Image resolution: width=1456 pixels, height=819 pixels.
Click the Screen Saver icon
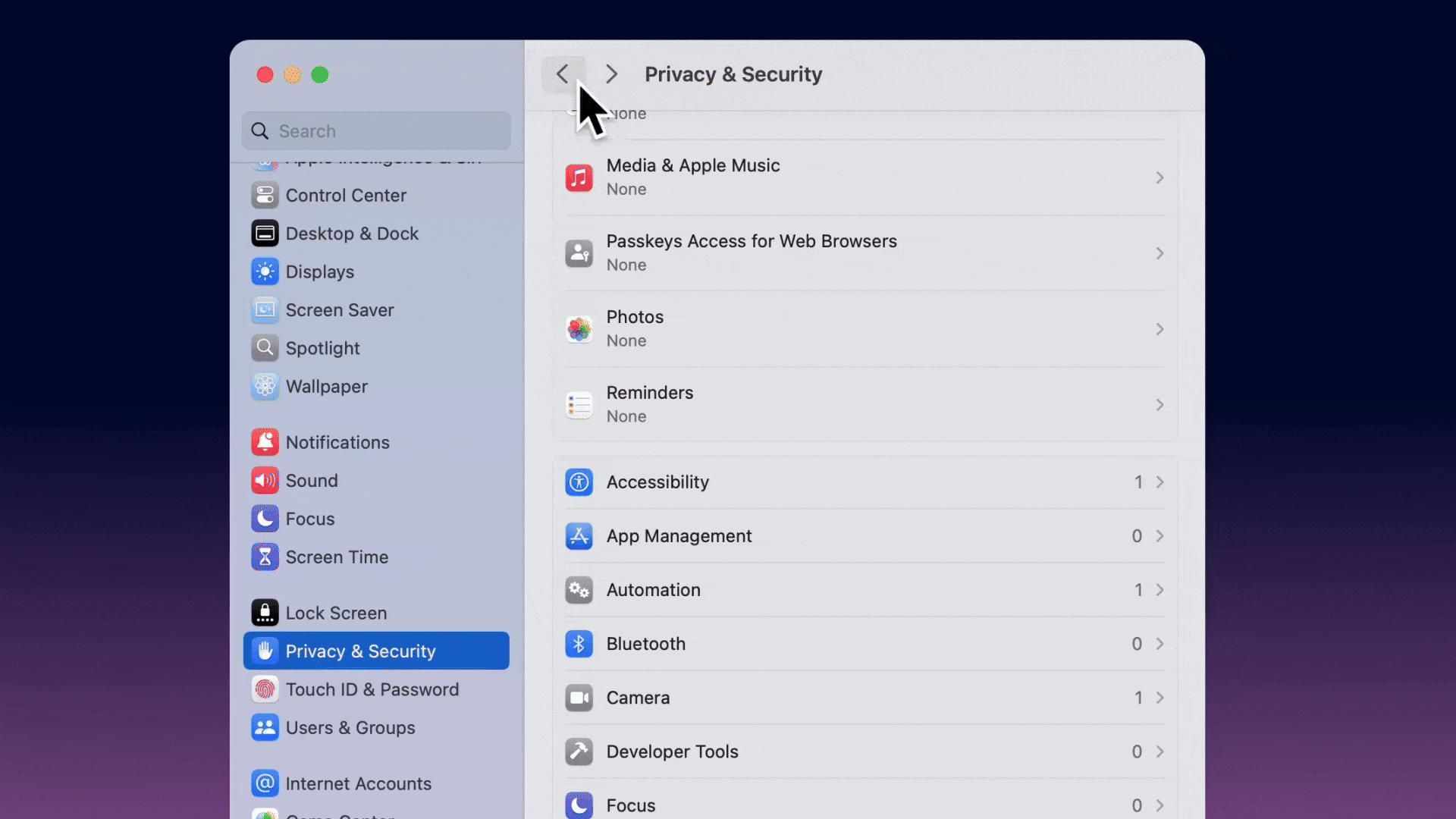(x=265, y=310)
